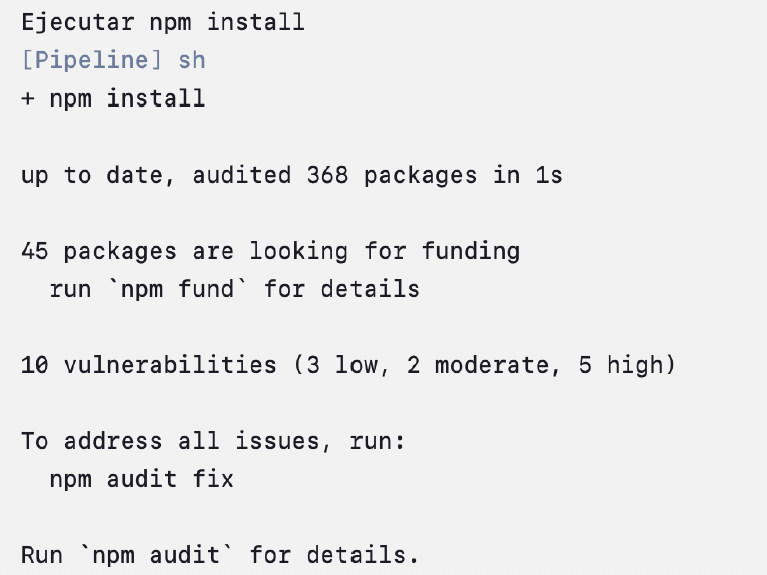767x575 pixels.
Task: Click the 'up to date, audited 368 packages' line
Action: point(292,175)
